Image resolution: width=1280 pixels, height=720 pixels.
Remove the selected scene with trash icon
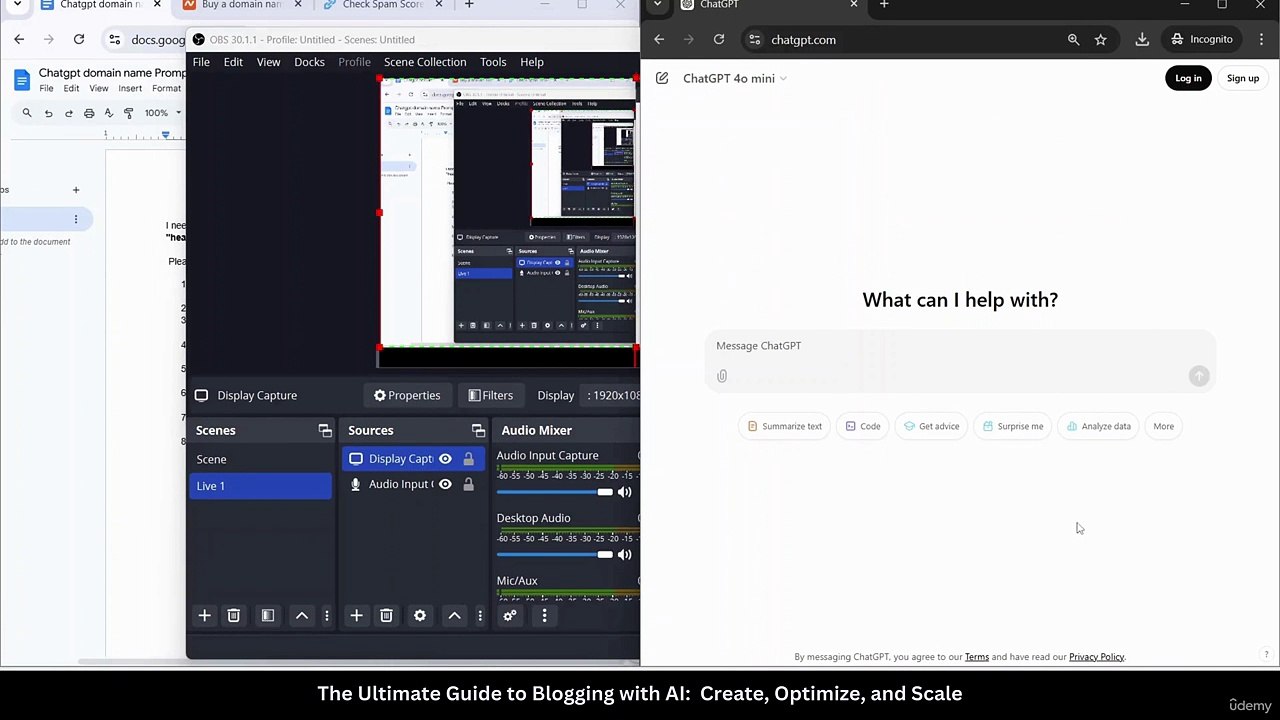coord(233,616)
